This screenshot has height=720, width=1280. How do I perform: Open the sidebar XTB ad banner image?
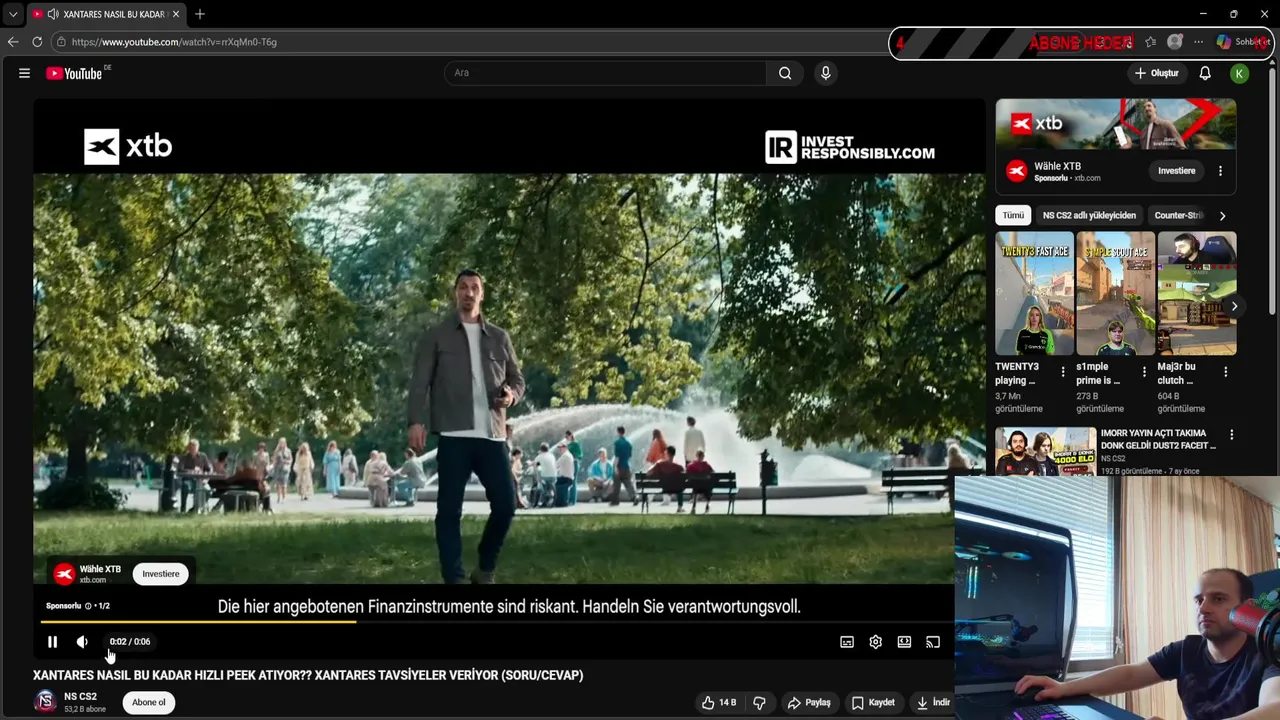1116,124
